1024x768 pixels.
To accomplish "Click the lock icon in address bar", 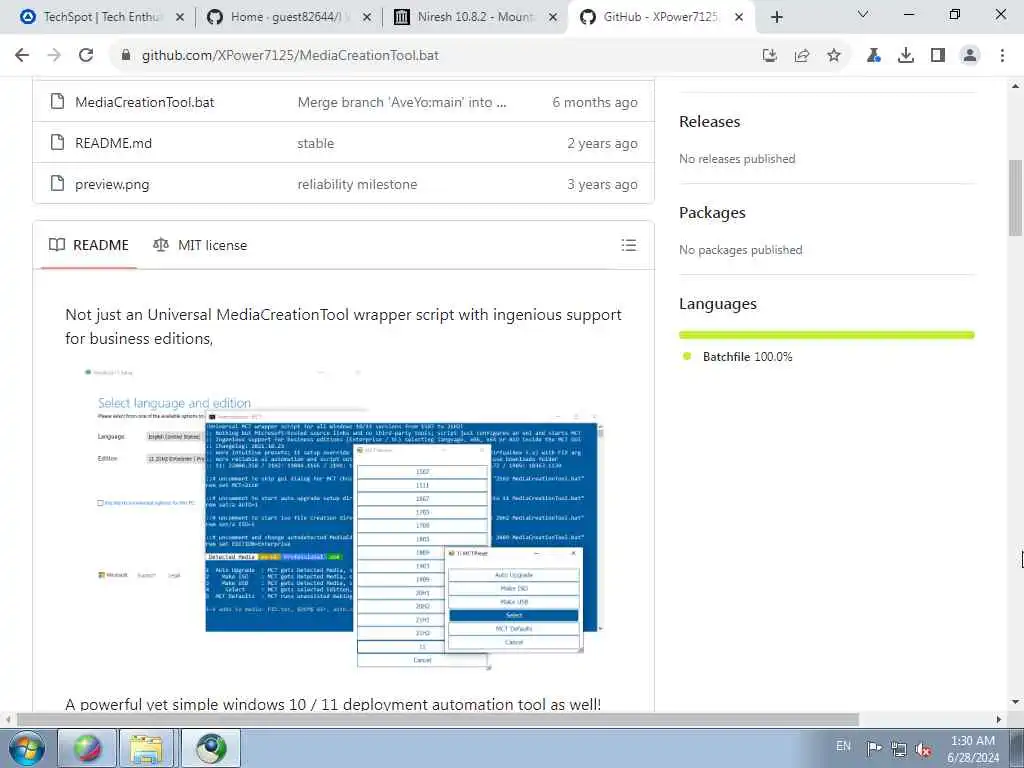I will [125, 56].
